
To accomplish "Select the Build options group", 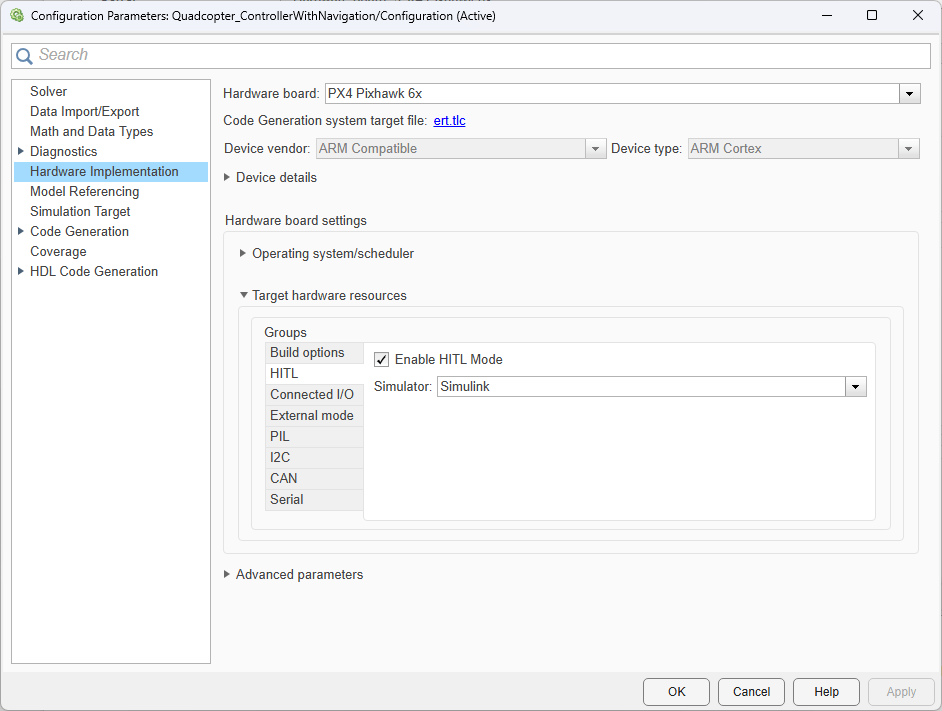I will [314, 353].
